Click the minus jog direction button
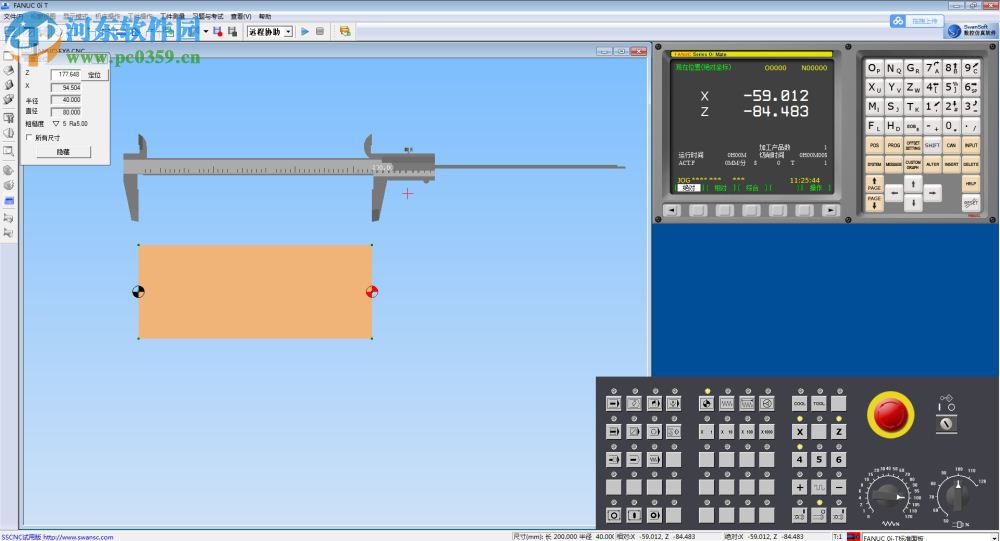This screenshot has width=1000, height=541. 839,487
